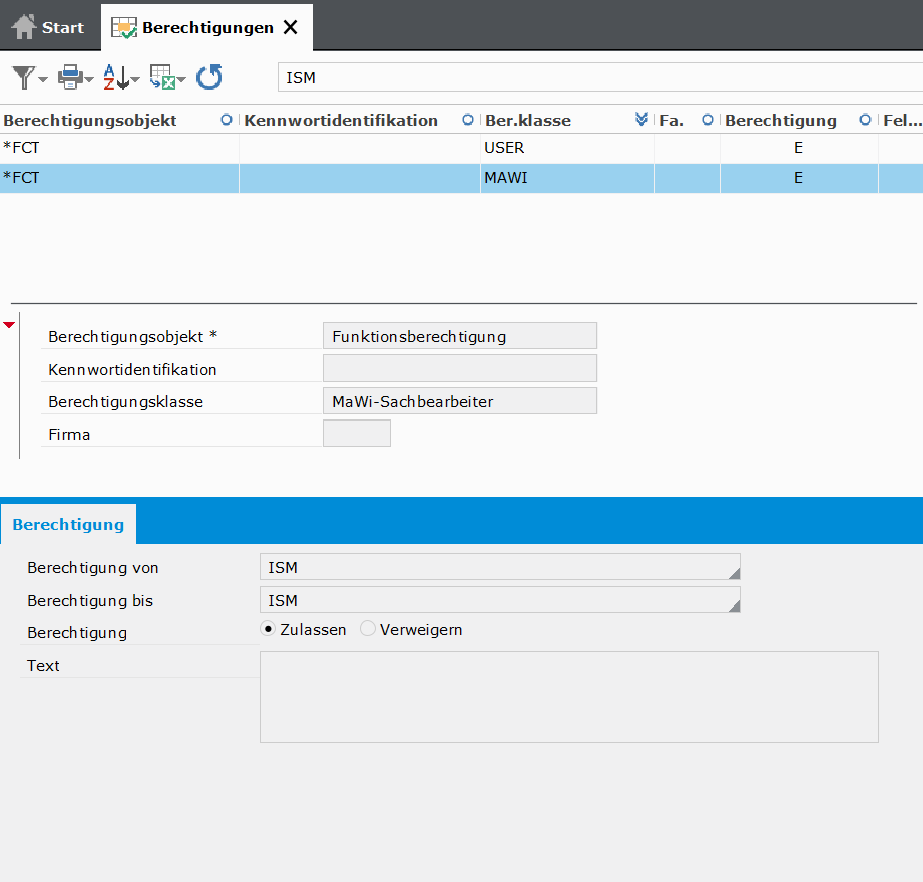Viewport: 923px width, 882px height.
Task: Select the lower Berechtigung section tab
Action: (x=68, y=524)
